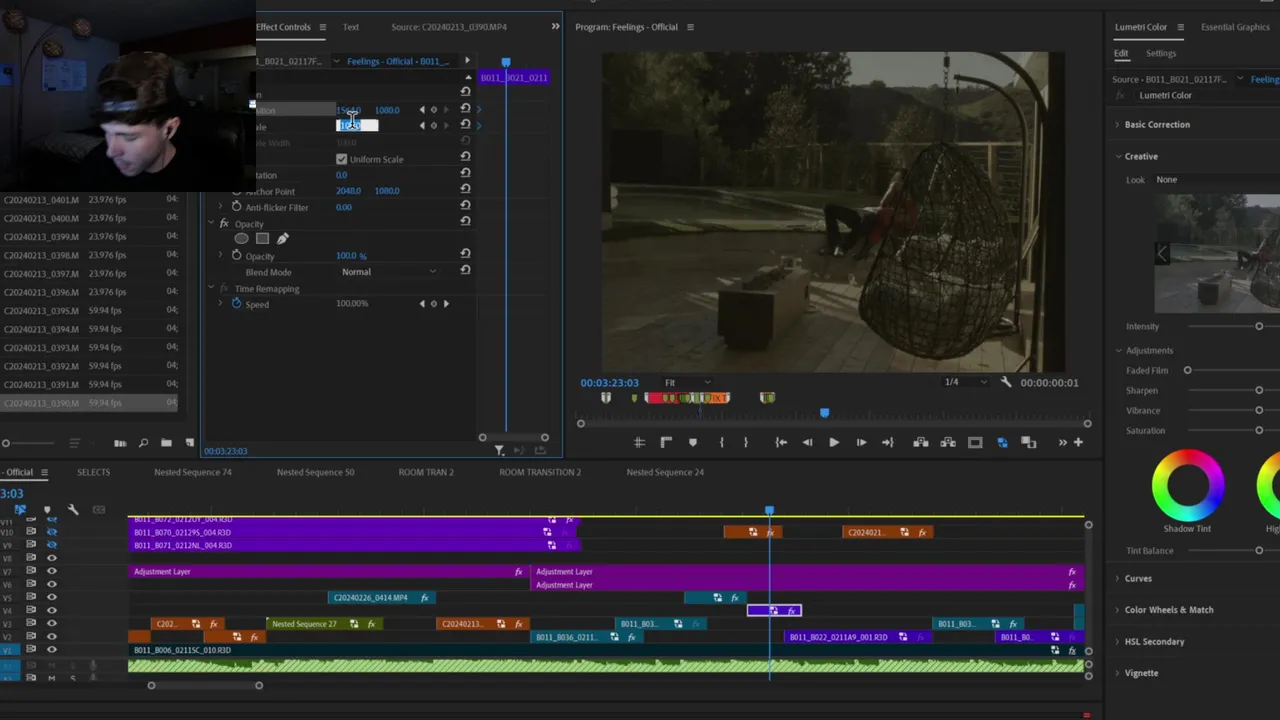Open timeline display settings wrench

pyautogui.click(x=73, y=510)
